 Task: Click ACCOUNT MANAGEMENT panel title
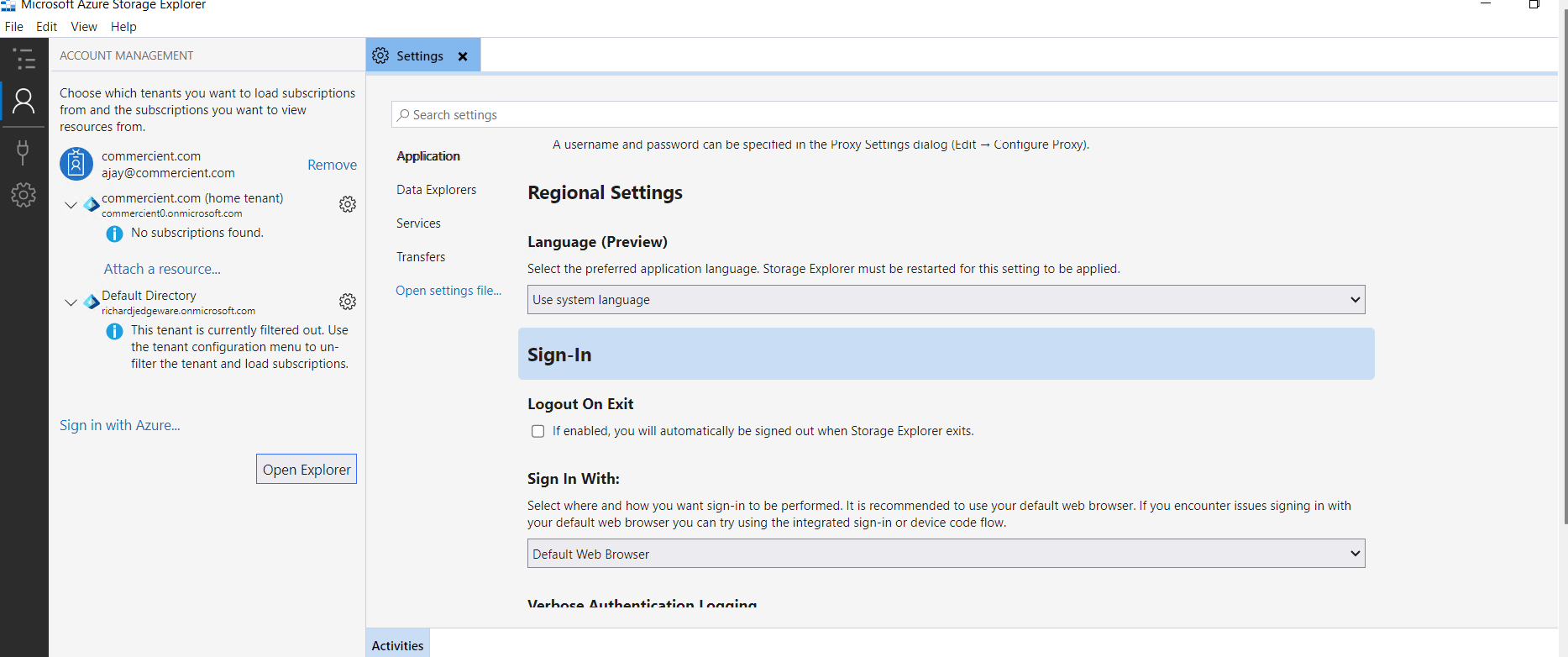click(126, 55)
